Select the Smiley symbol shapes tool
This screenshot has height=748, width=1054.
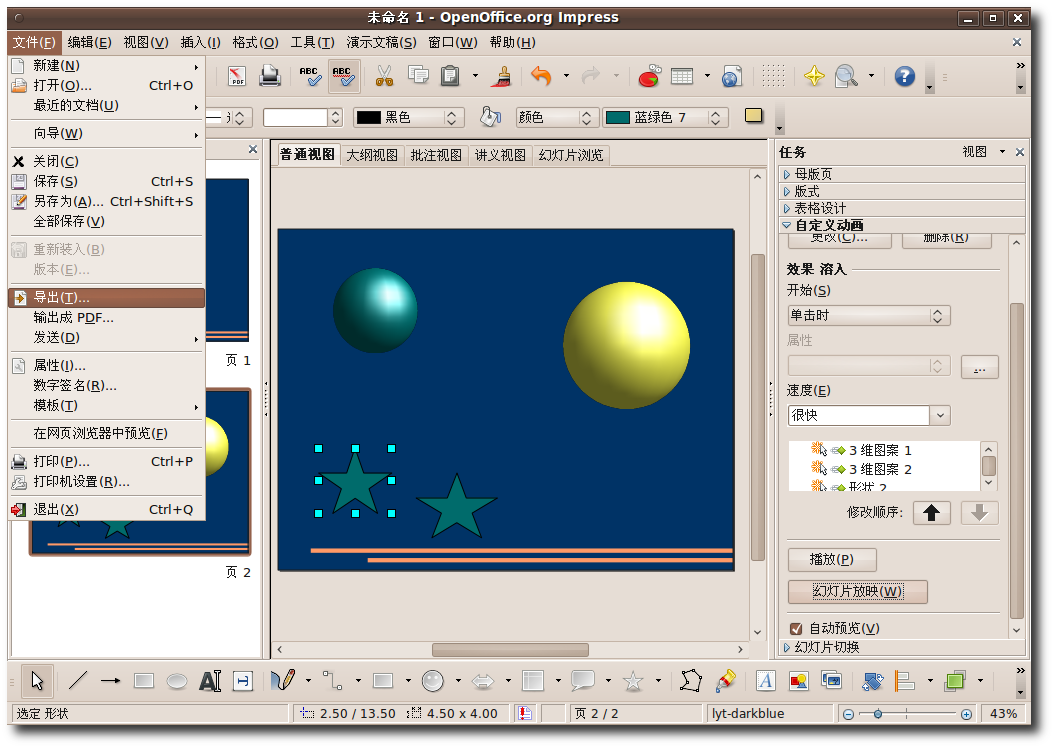433,681
